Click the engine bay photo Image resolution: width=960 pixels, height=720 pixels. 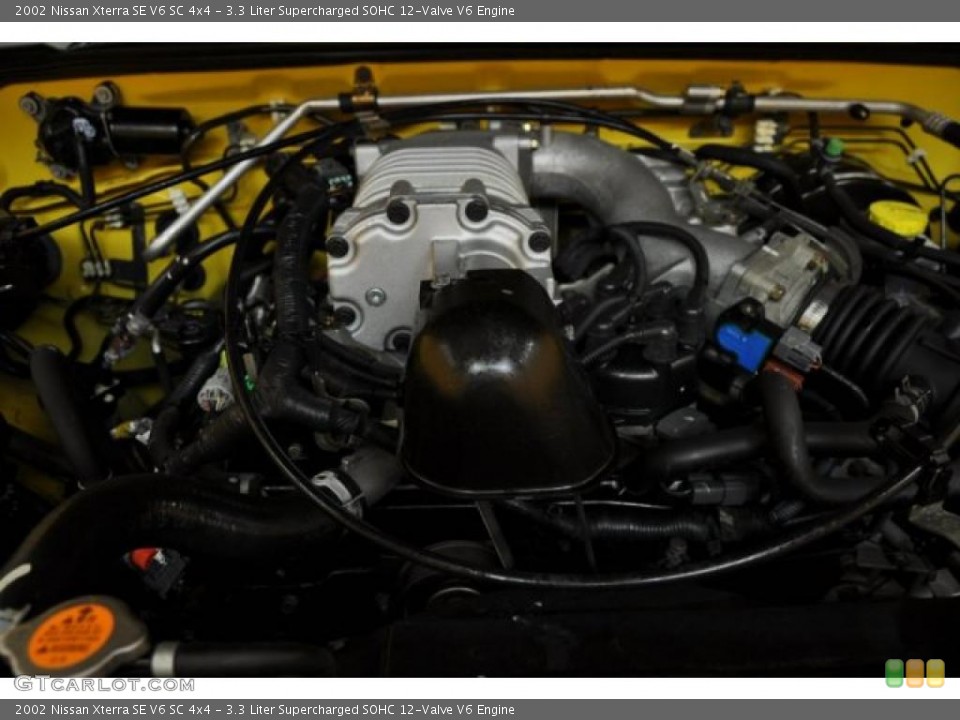click(480, 360)
